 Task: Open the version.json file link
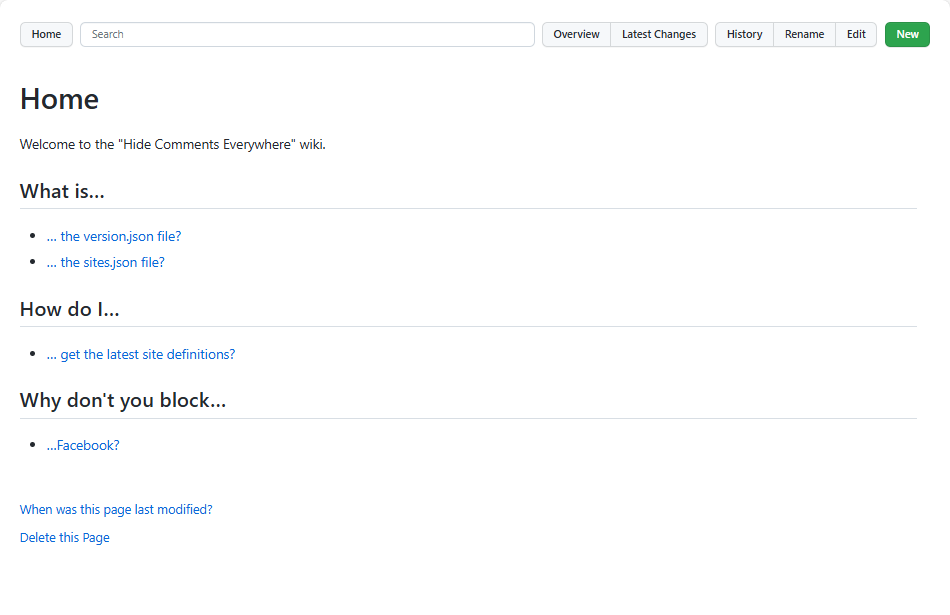click(114, 237)
